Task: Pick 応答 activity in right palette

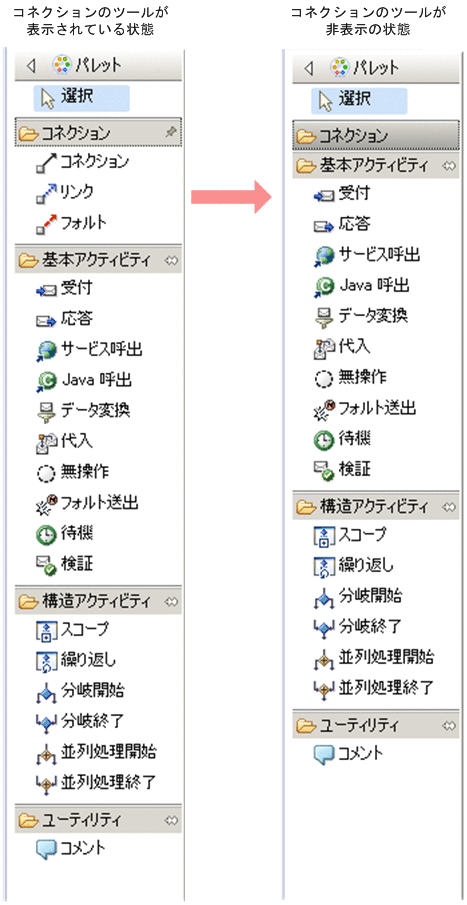Action: [341, 225]
